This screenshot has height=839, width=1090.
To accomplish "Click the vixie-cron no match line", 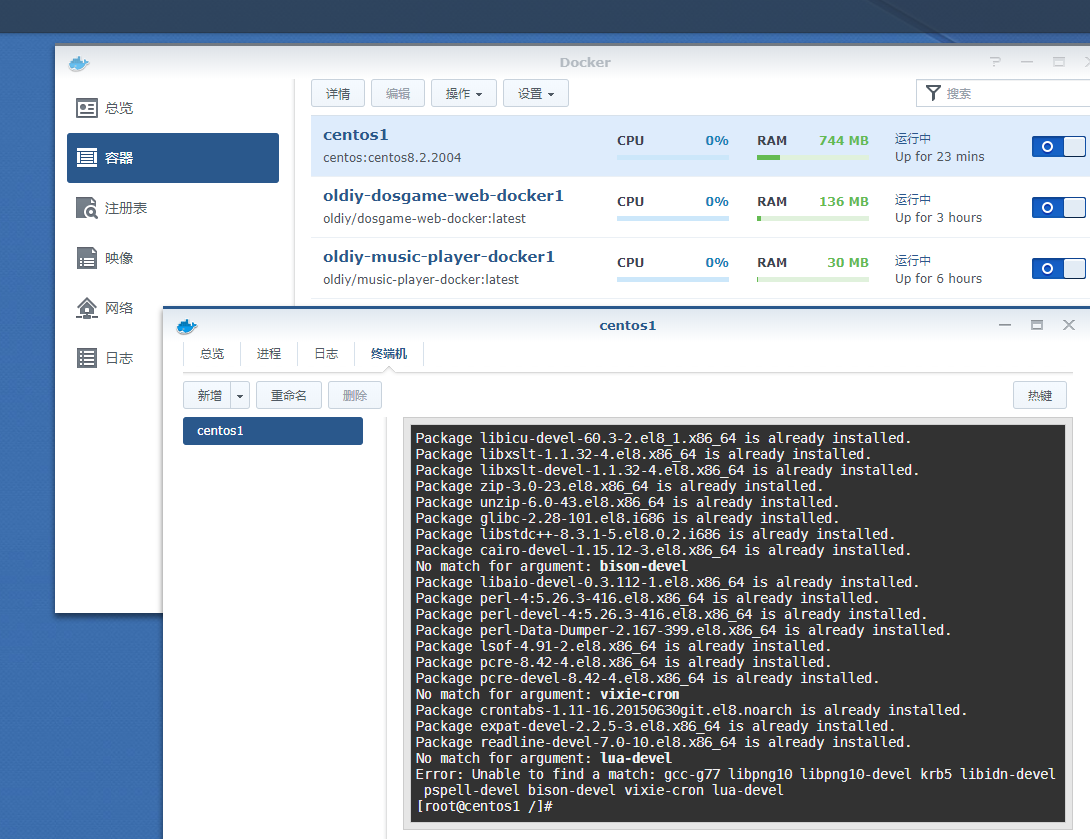I will click(547, 694).
